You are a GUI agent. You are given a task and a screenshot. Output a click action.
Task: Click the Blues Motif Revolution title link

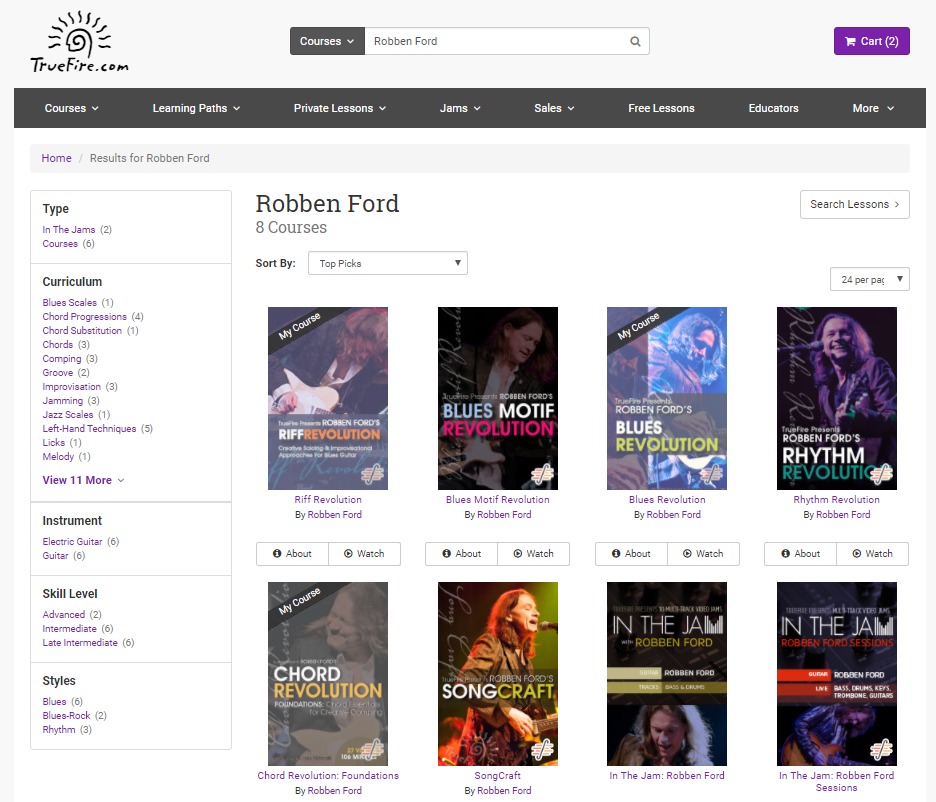click(498, 500)
